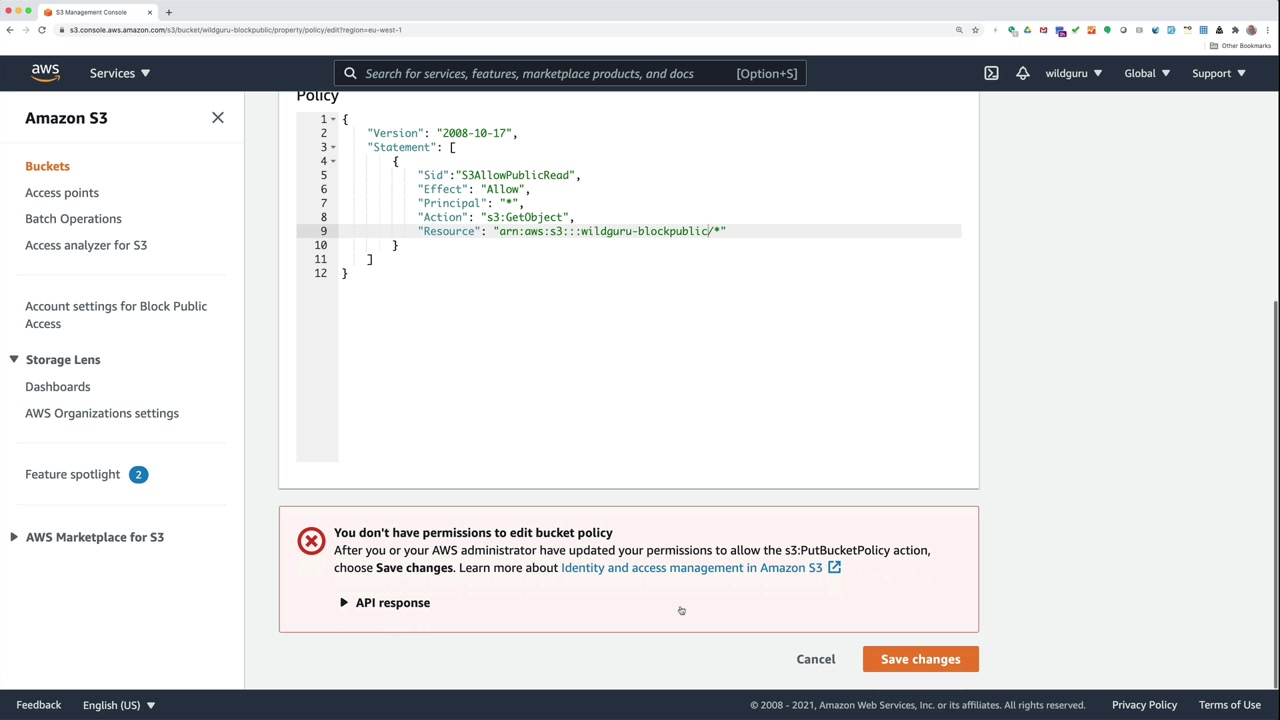Open Account settings for Block Public Access

pyautogui.click(x=116, y=315)
